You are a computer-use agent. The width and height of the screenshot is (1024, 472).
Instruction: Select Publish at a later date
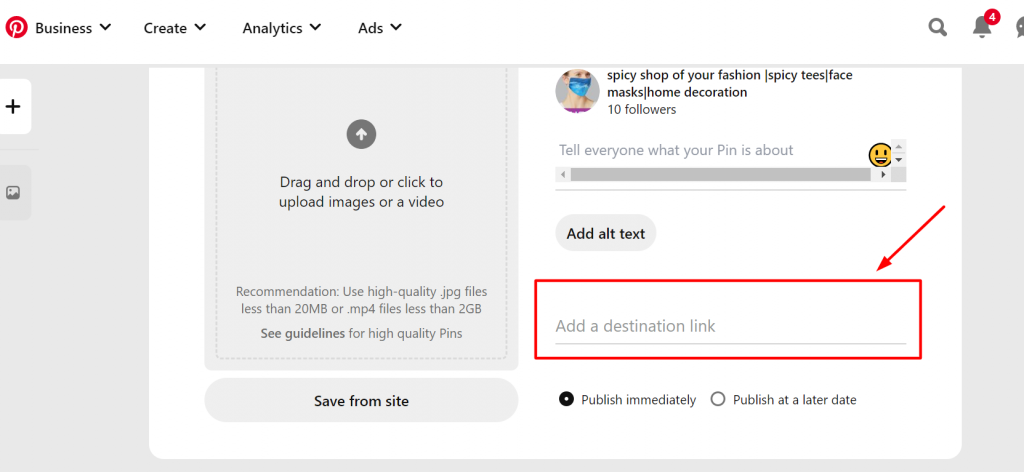717,399
